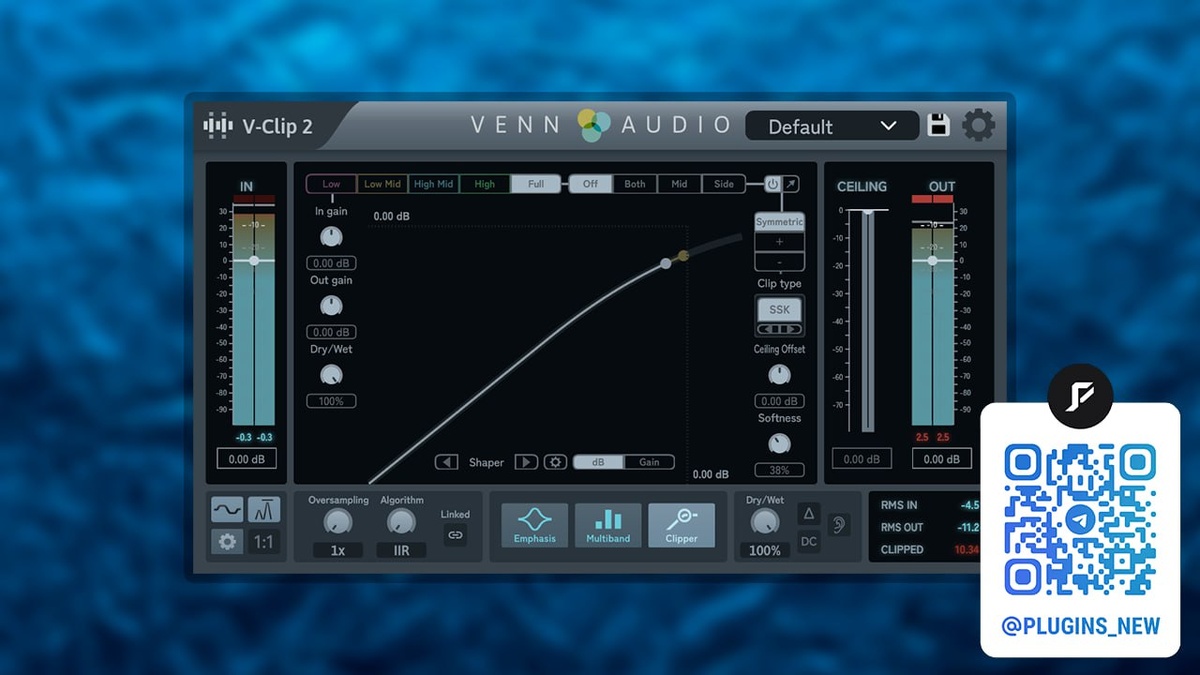This screenshot has height=675, width=1200.
Task: Choose Symmetric clipping mode
Action: 779,222
